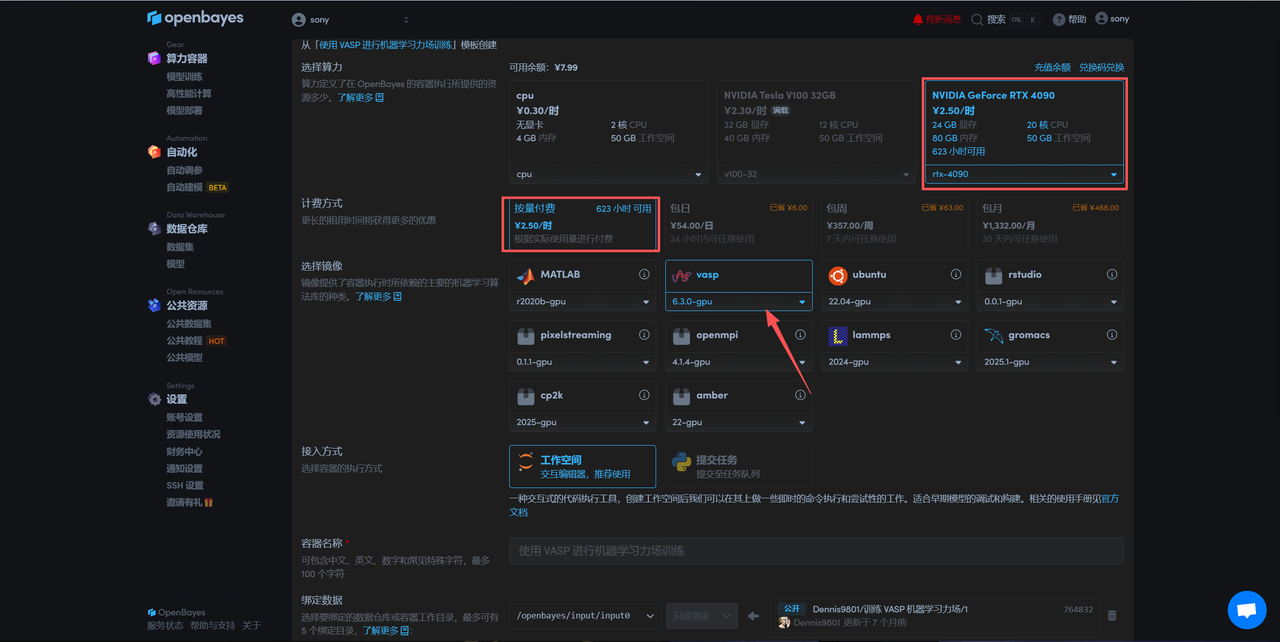Open the gromacs 2025.1-gpu version dropdown
Image resolution: width=1280 pixels, height=642 pixels.
pyautogui.click(x=1050, y=362)
